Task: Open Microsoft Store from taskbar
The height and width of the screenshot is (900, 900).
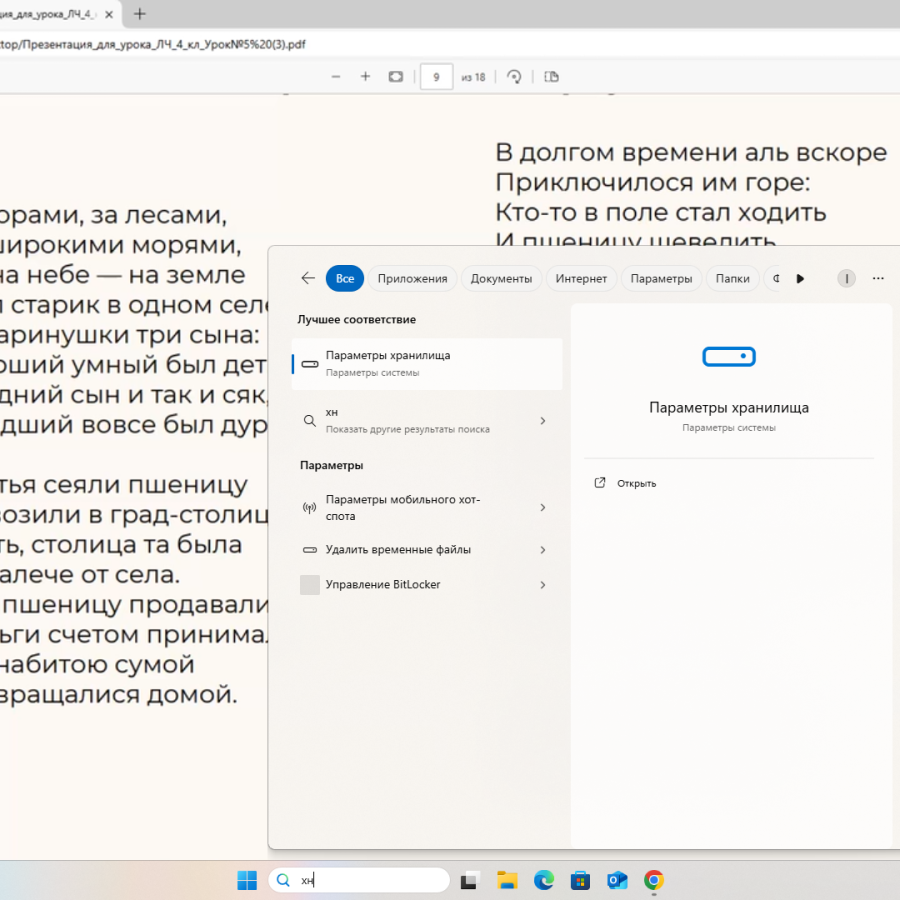Action: [580, 880]
